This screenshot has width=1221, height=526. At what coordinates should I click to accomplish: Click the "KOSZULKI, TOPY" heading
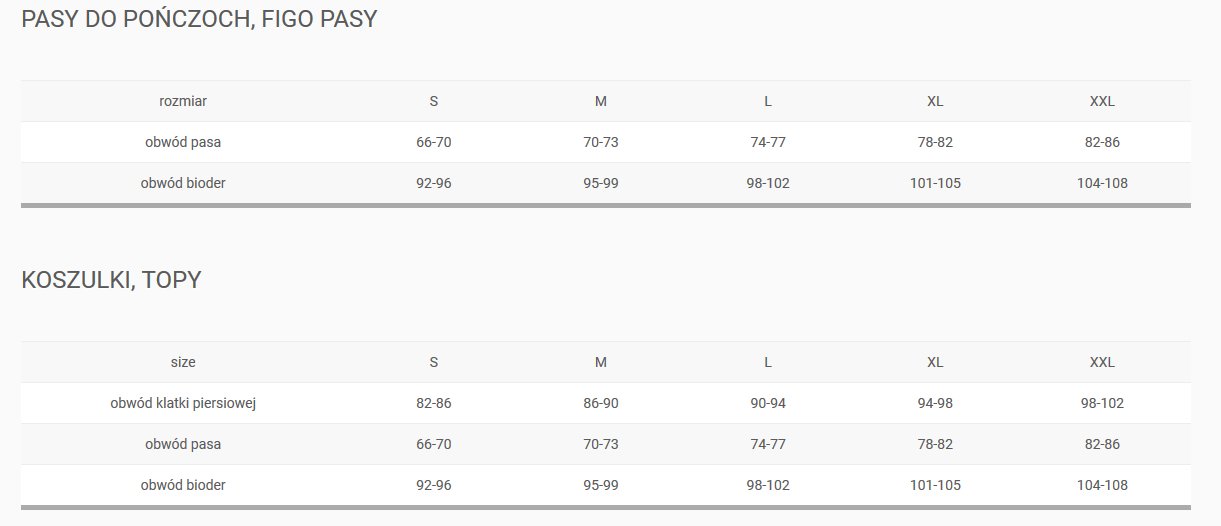111,280
